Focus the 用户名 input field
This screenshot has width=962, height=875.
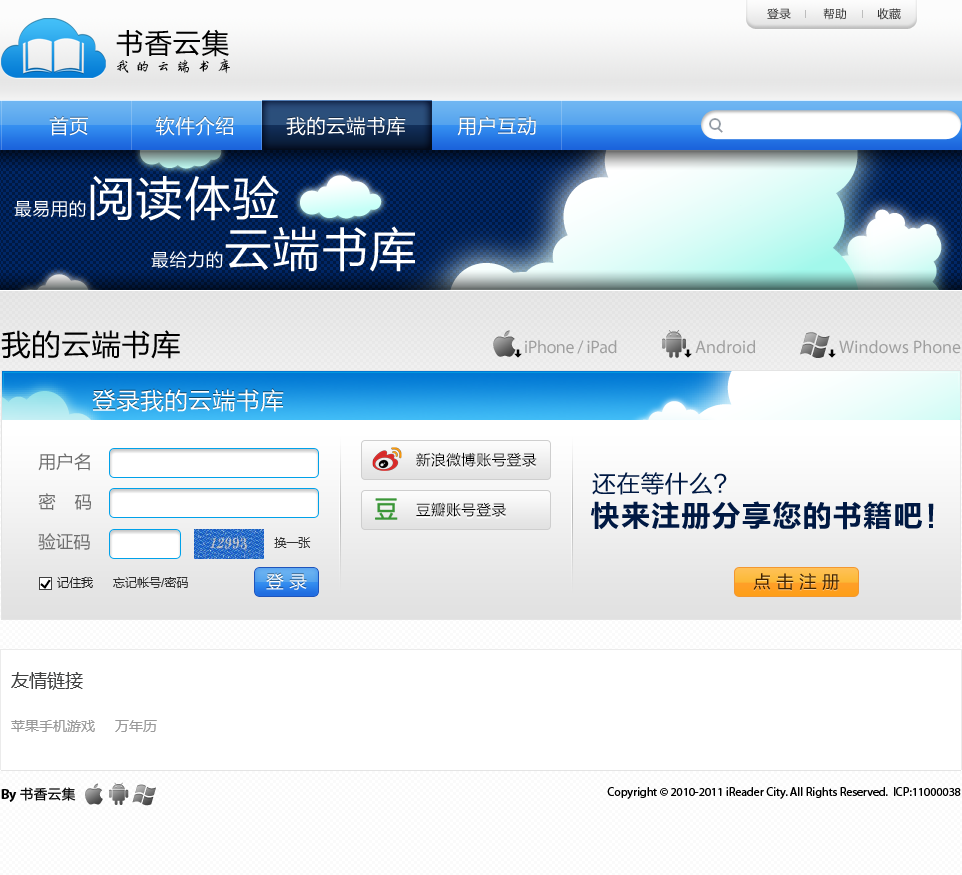(x=214, y=463)
